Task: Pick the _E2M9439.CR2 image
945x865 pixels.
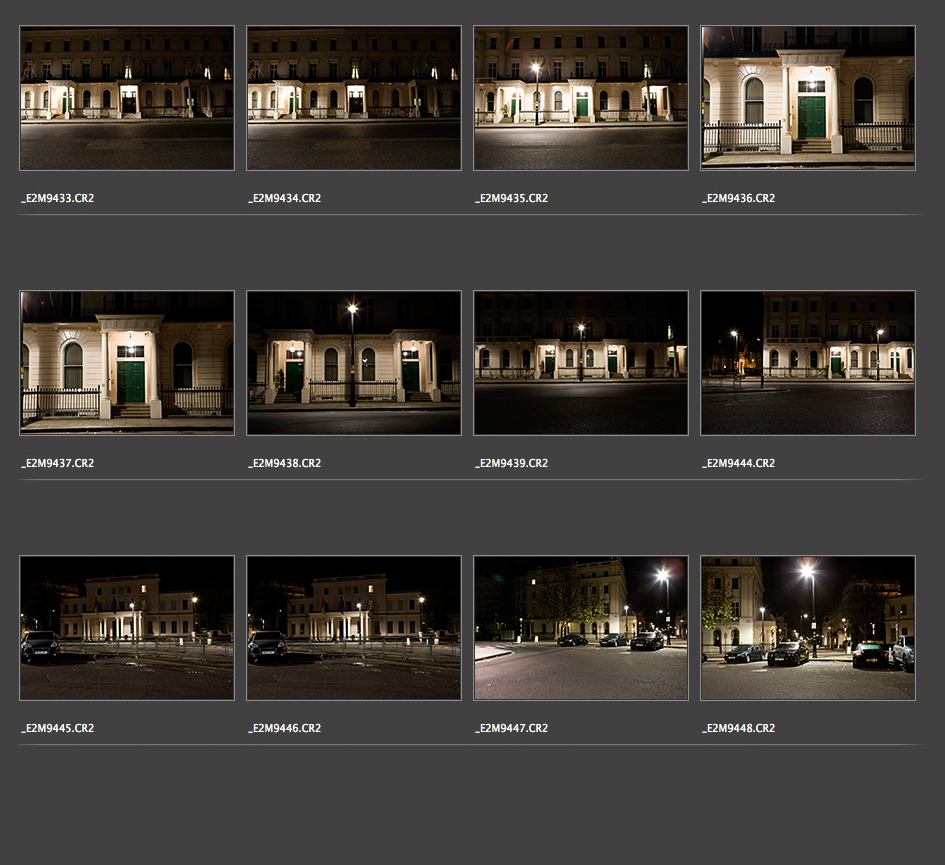Action: pyautogui.click(x=581, y=363)
